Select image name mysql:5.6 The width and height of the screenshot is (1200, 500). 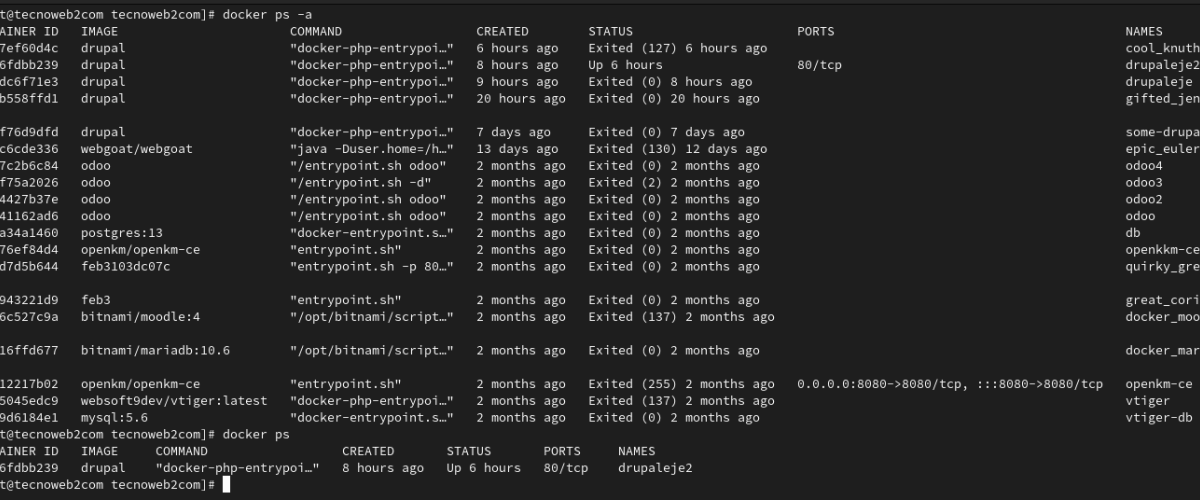point(115,418)
